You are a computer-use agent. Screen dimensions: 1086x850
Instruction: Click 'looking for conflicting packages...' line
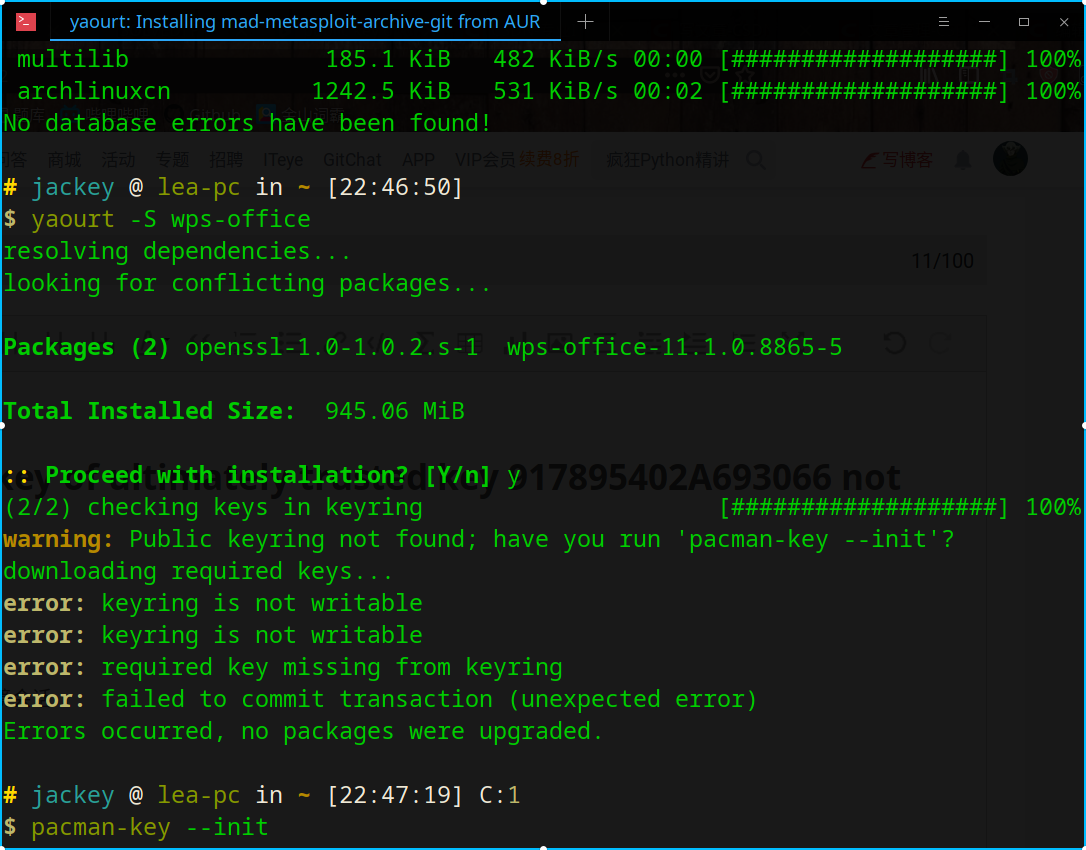(247, 283)
